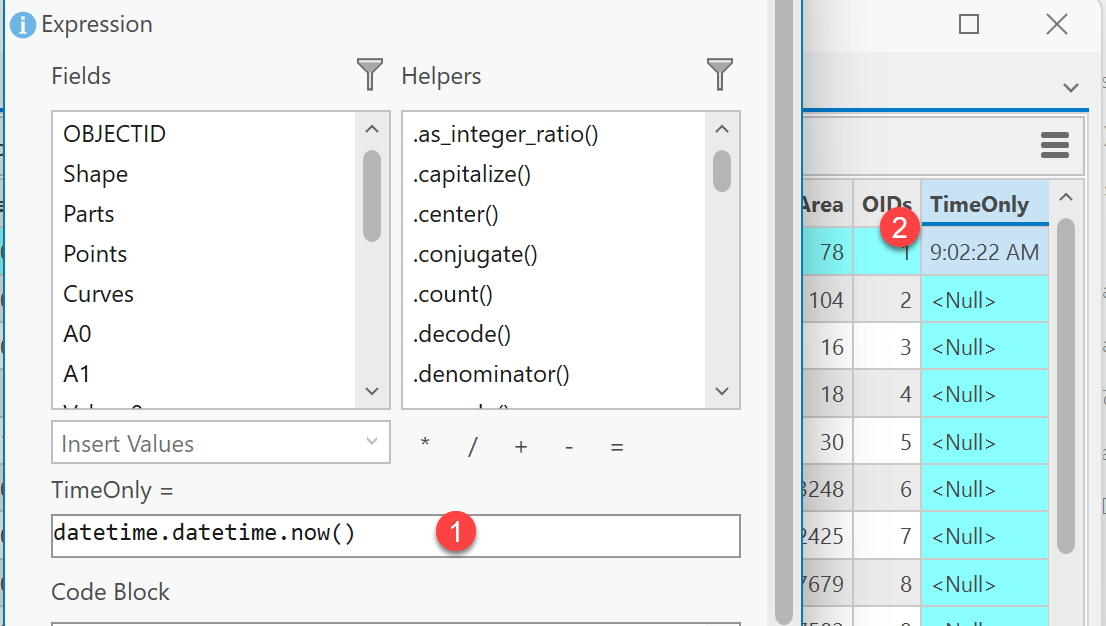Viewport: 1106px width, 626px height.
Task: Click inside the TimeOnly expression box
Action: tap(396, 535)
